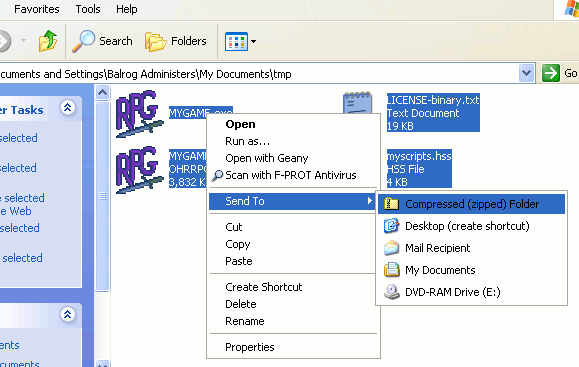Open the Views dropdown arrow
Viewport: 579px width, 367px height.
coord(253,41)
